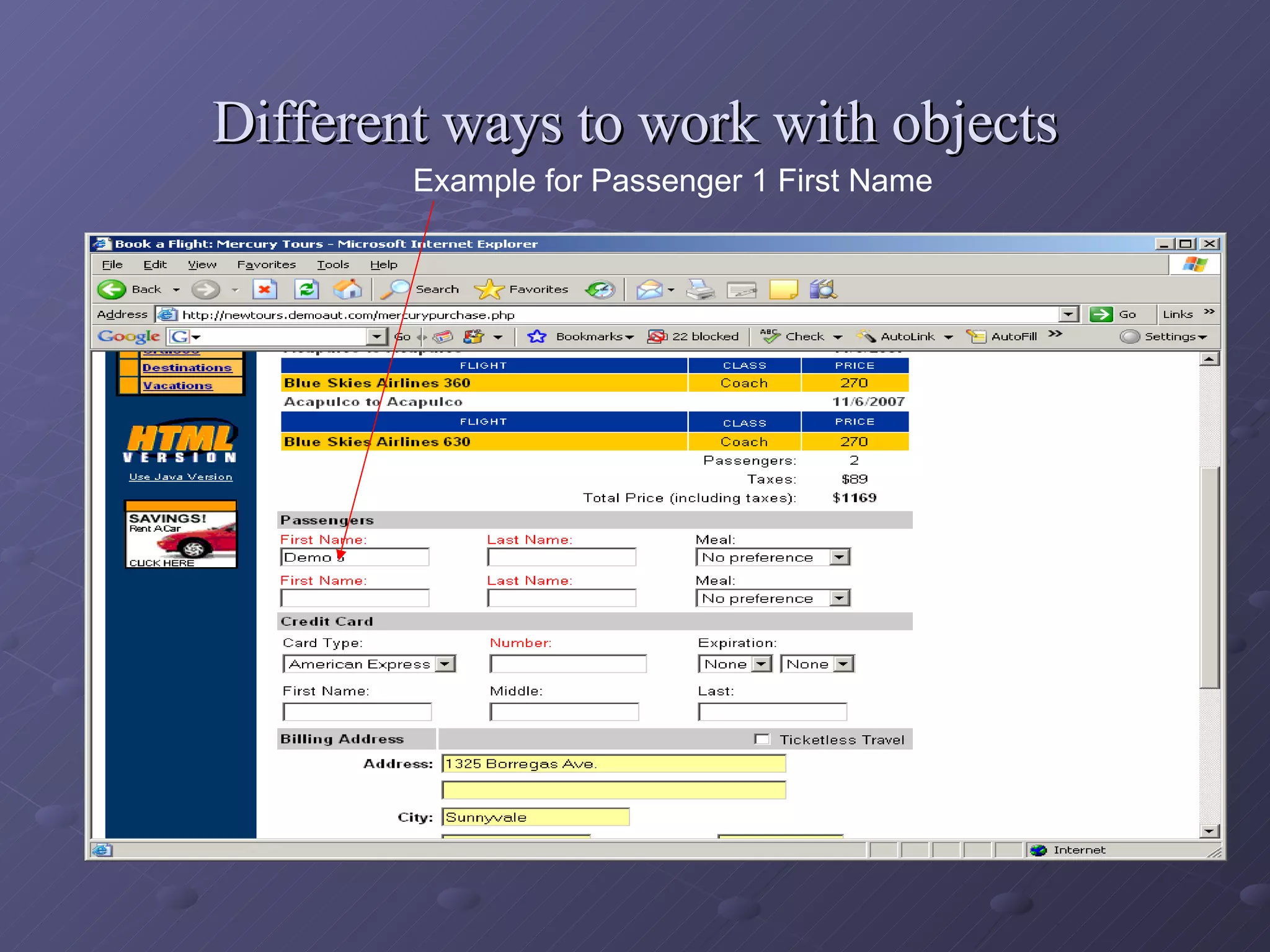The width and height of the screenshot is (1270, 952).
Task: Expand the address bar URL dropdown
Action: (1068, 314)
